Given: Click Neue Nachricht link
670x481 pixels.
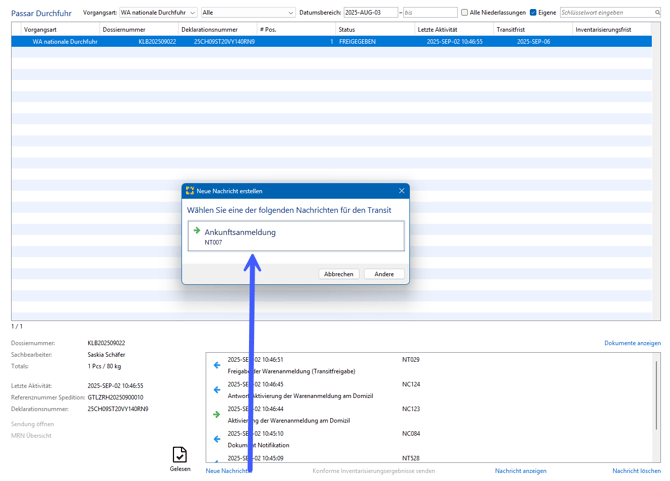Looking at the screenshot, I should pyautogui.click(x=226, y=471).
